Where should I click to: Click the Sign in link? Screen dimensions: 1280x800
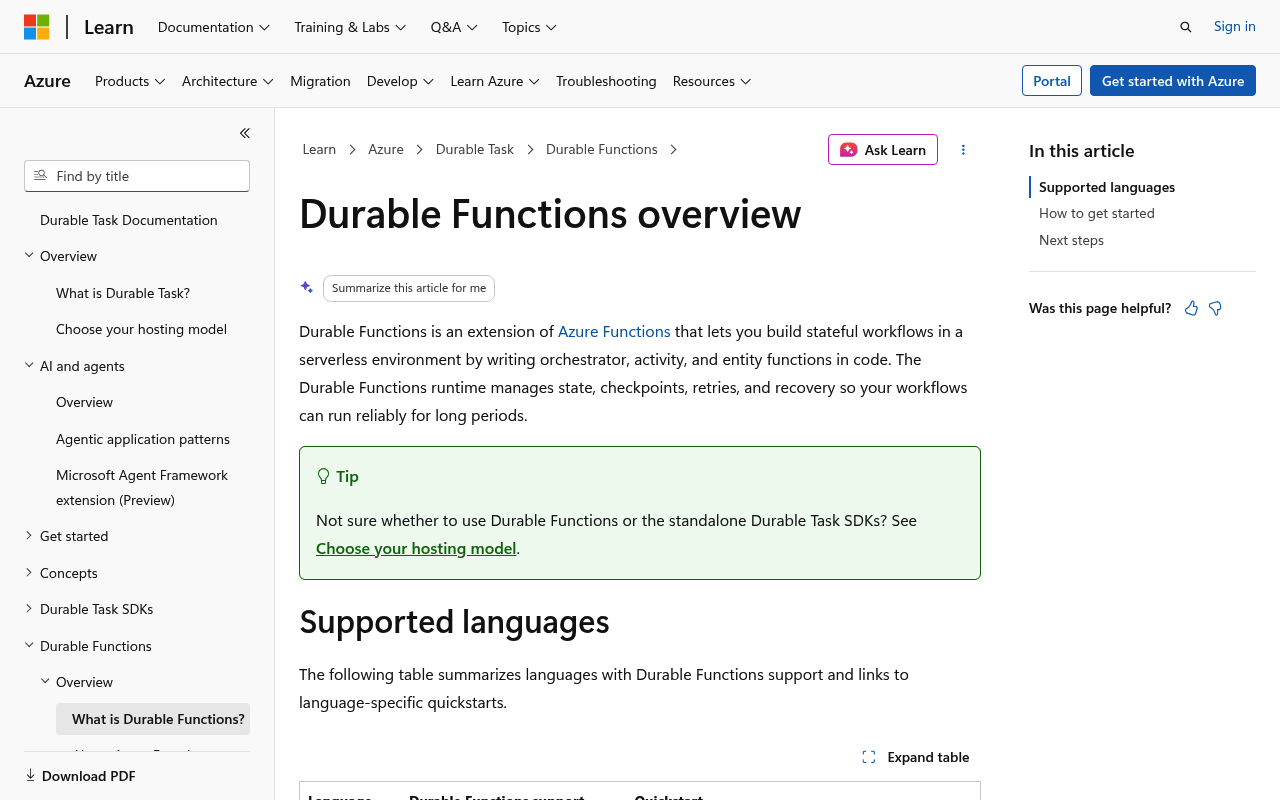point(1234,26)
